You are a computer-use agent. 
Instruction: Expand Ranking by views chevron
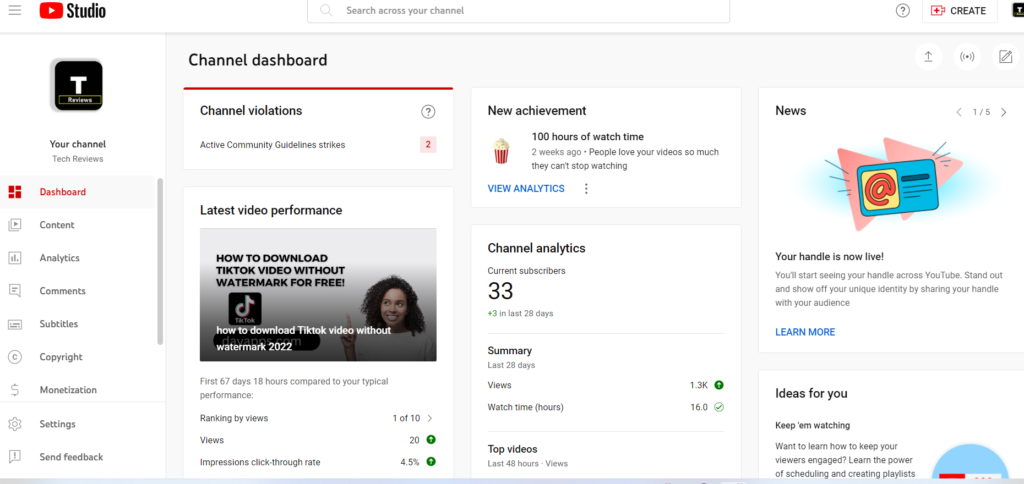429,418
